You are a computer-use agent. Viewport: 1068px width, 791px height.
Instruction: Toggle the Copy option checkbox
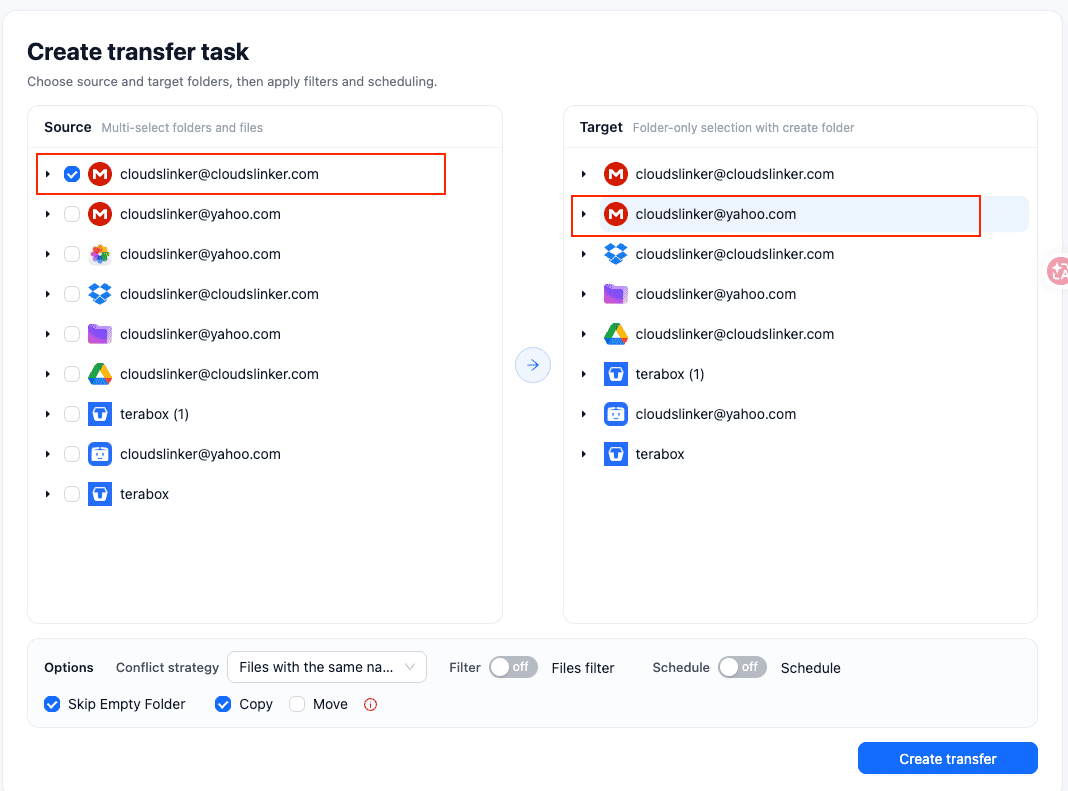click(223, 704)
